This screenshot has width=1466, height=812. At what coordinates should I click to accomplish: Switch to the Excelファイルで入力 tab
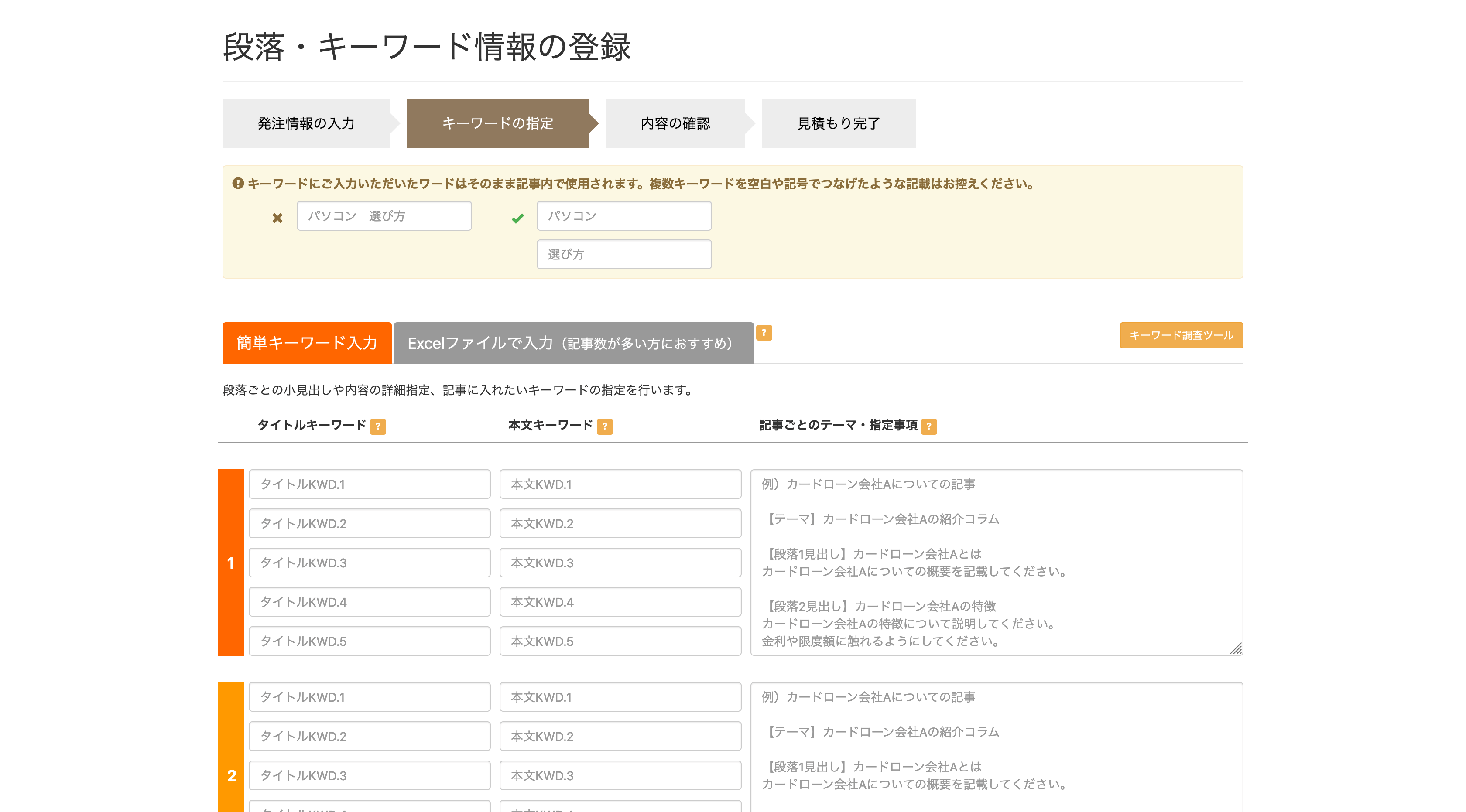574,343
